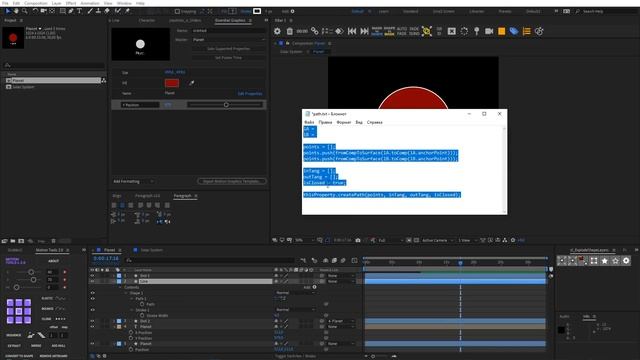Screen dimensions: 640x360
Task: Click the chain link icon in script toolbar
Action: [x=314, y=31]
